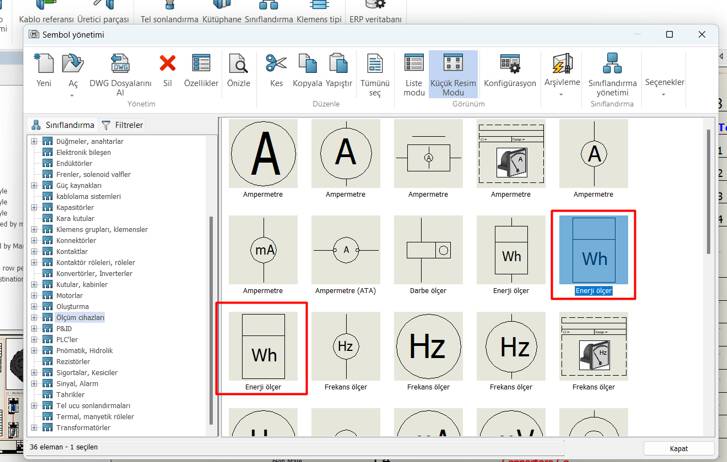Expand the Kontaktör röleleri, röleler node
Viewport: 727px width, 462px height.
(x=34, y=262)
